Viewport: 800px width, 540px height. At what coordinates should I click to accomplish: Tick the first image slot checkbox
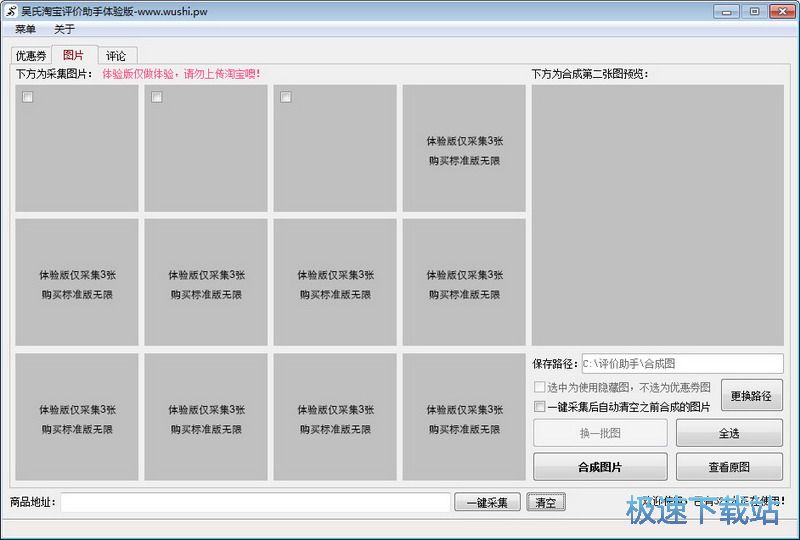pyautogui.click(x=28, y=97)
